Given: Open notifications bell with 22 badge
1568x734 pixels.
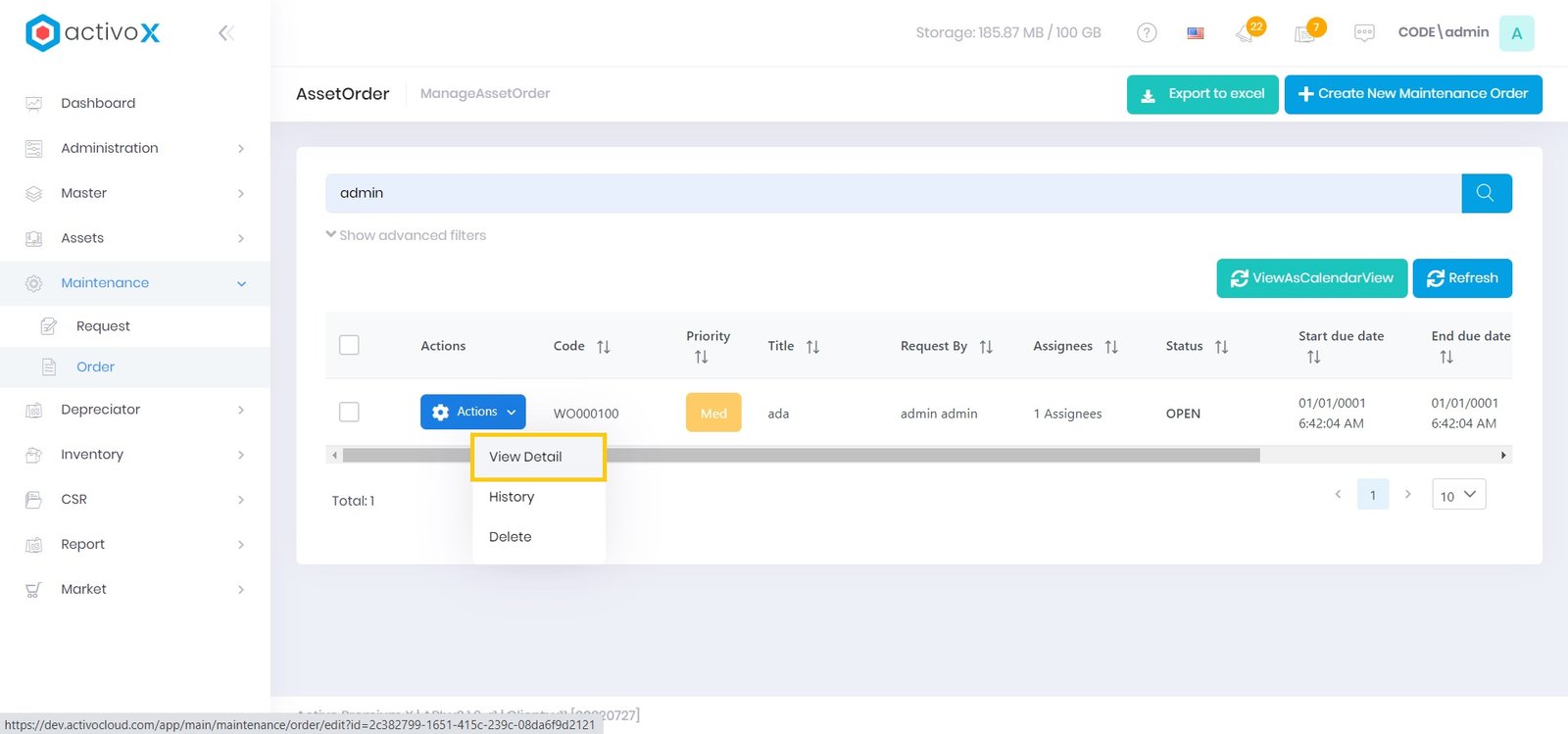Looking at the screenshot, I should click(1247, 33).
